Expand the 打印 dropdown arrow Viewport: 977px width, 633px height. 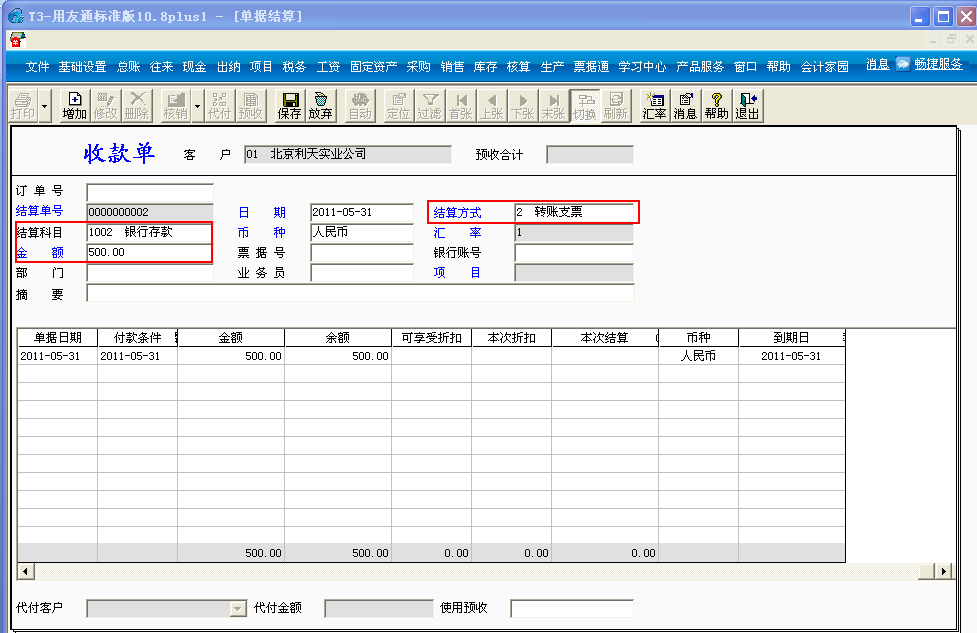[44, 106]
